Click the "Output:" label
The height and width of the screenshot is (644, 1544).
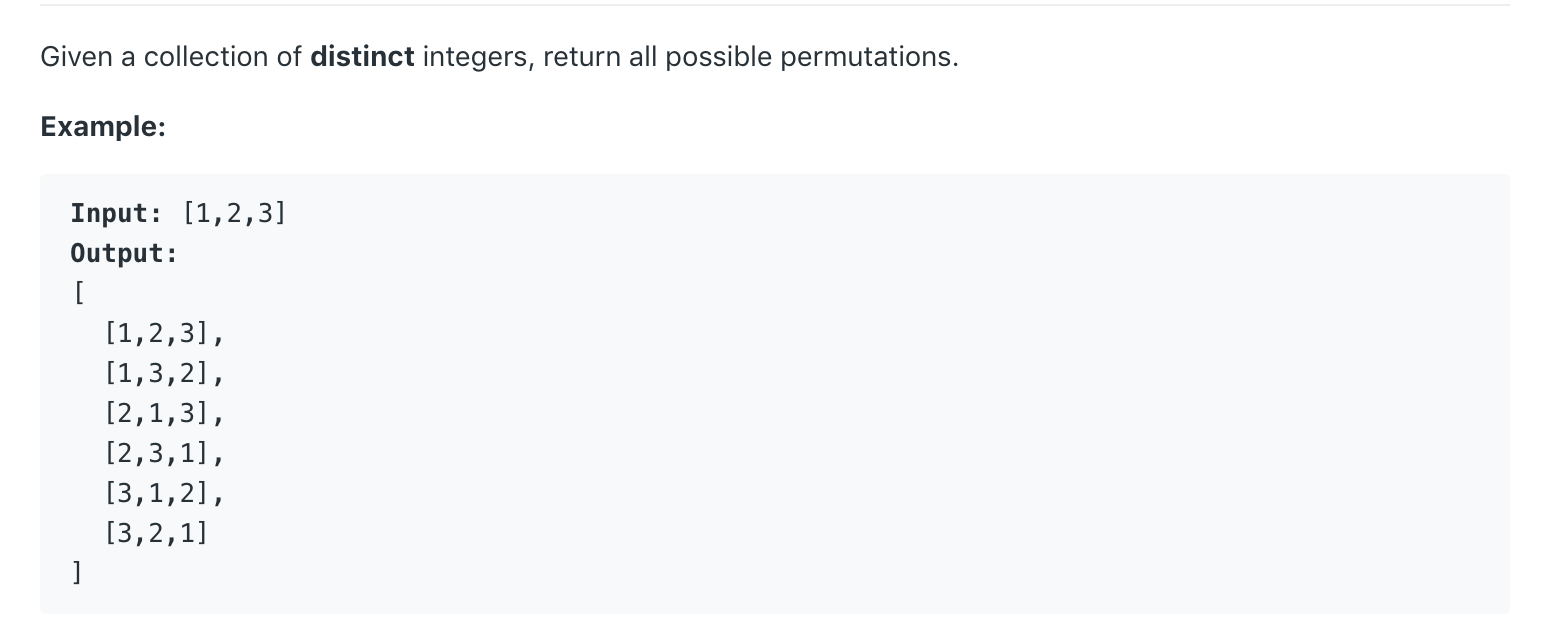124,253
